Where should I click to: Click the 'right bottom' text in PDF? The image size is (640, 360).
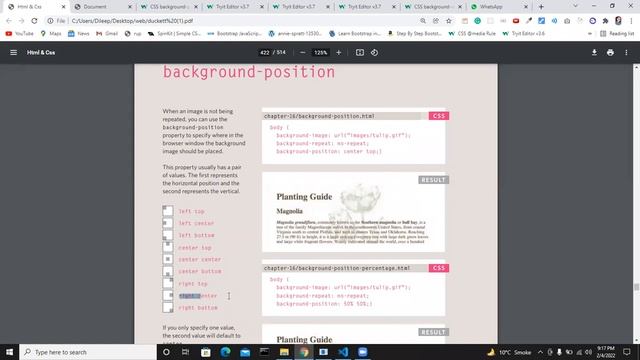click(198, 308)
